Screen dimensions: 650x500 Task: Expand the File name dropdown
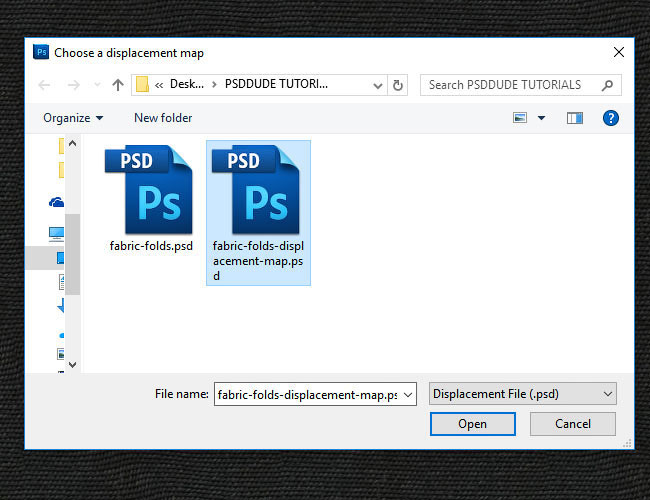[x=408, y=395]
